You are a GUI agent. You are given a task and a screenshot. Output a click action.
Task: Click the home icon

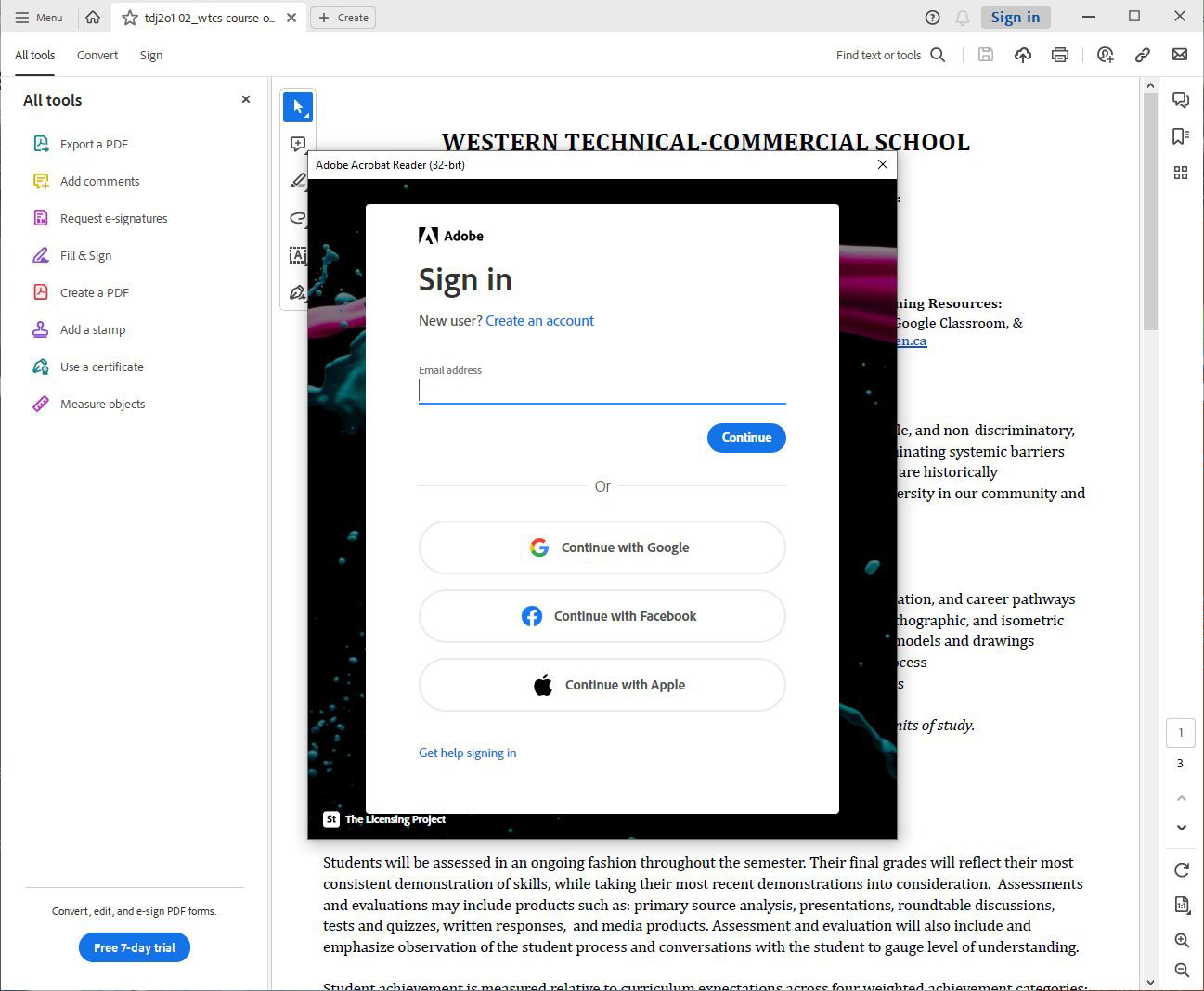(x=93, y=17)
